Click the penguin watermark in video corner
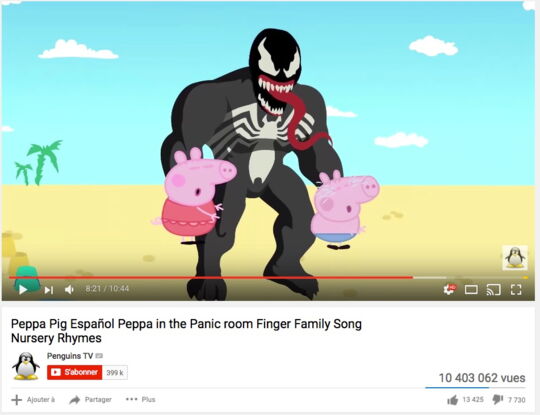 pyautogui.click(x=515, y=258)
